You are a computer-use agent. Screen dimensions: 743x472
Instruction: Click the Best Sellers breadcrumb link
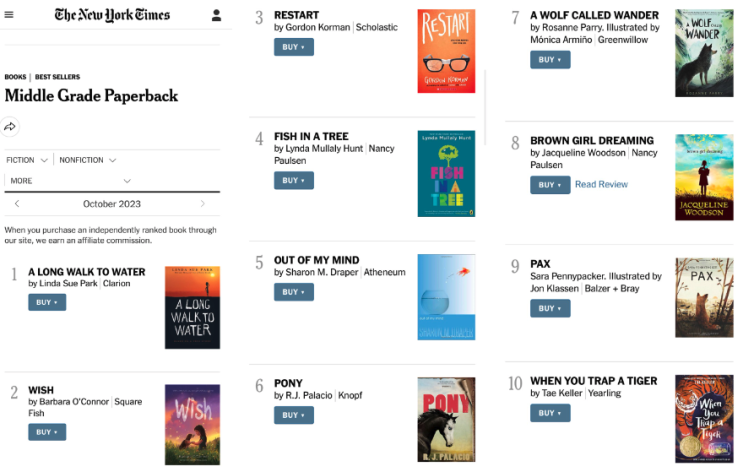point(56,77)
